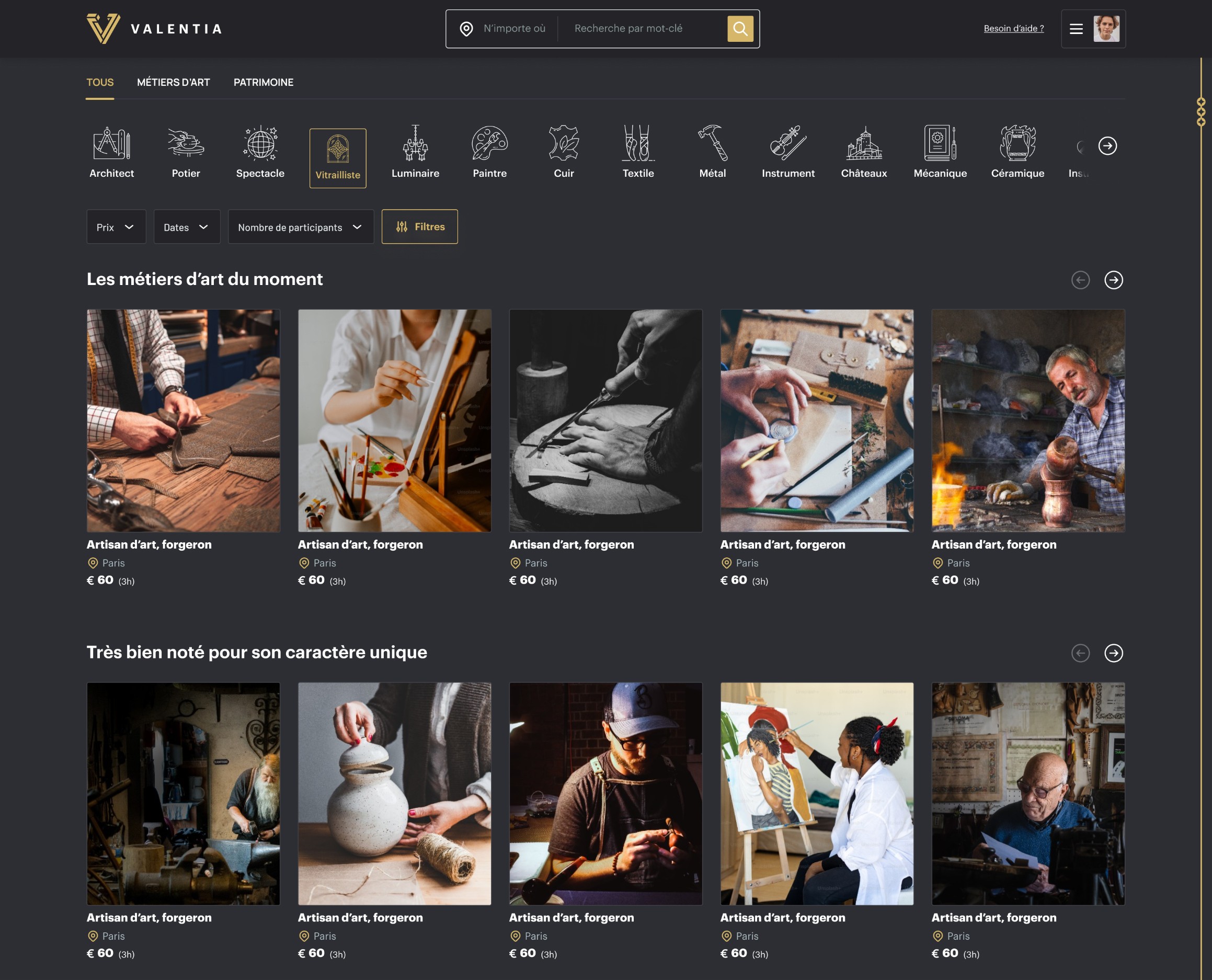Pick the Peintre palette icon
This screenshot has width=1212, height=980.
click(x=489, y=143)
